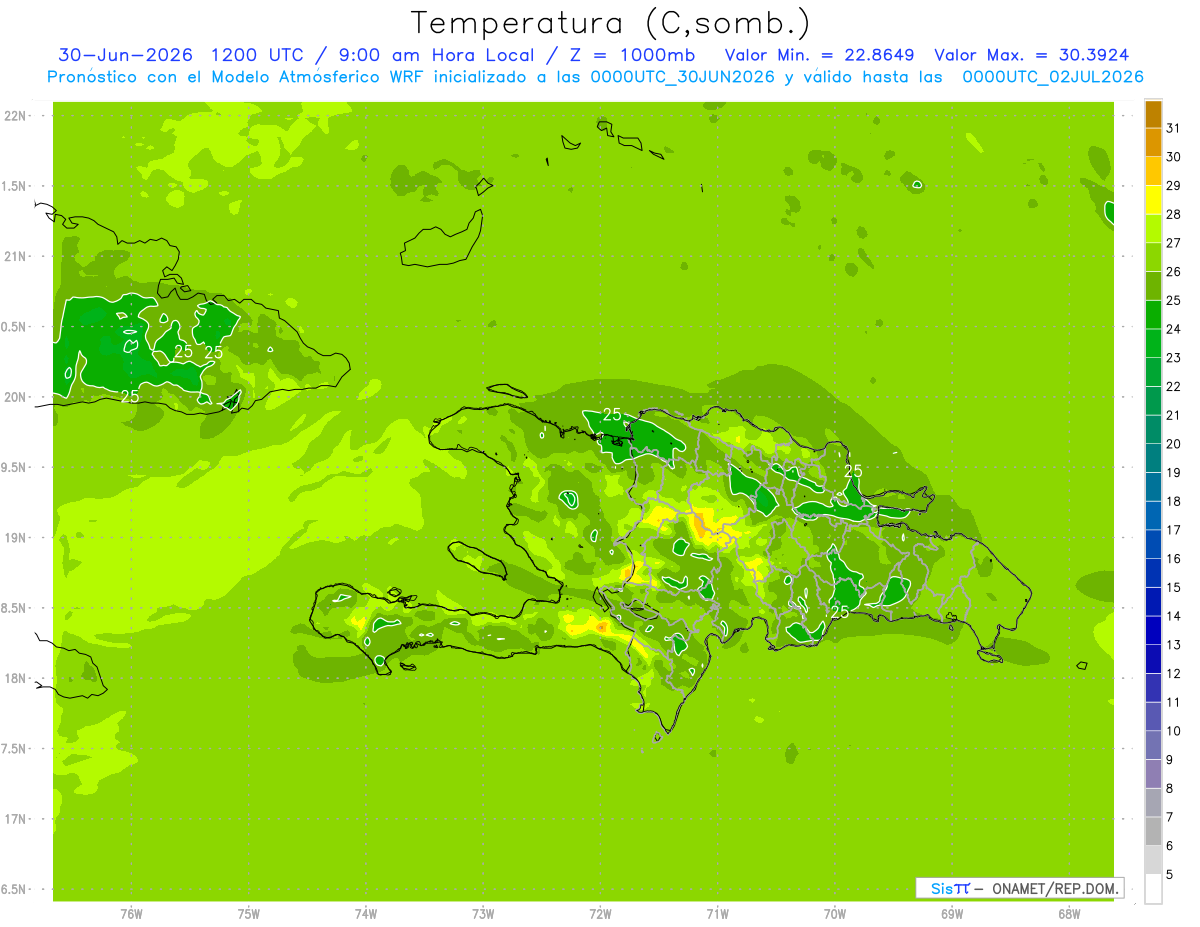
Task: Pick the purple swatch between 8 and 9
Action: pos(1153,775)
